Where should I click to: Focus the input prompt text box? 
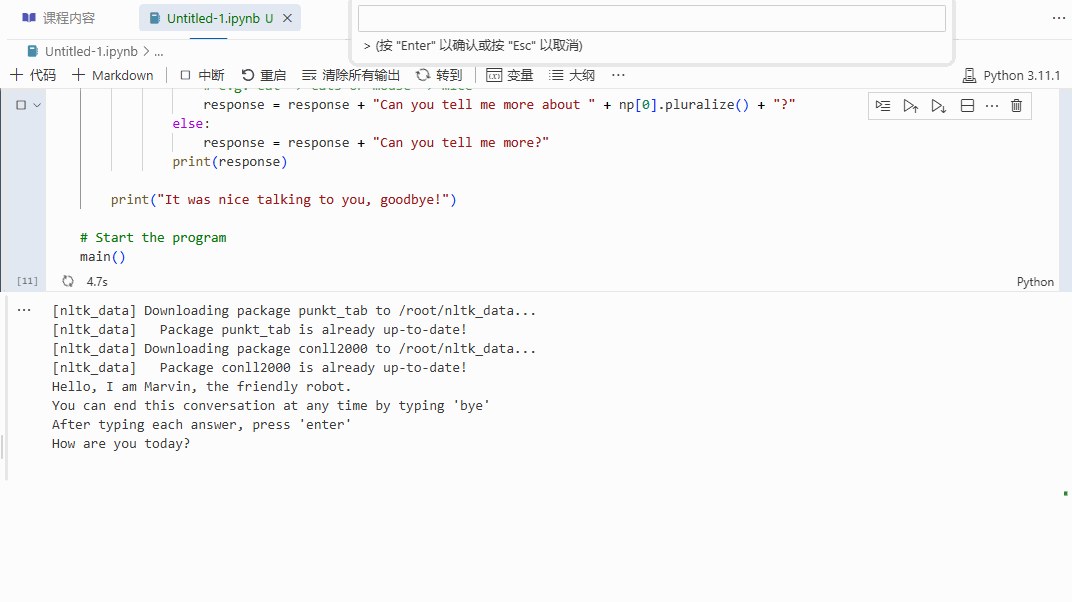(651, 19)
